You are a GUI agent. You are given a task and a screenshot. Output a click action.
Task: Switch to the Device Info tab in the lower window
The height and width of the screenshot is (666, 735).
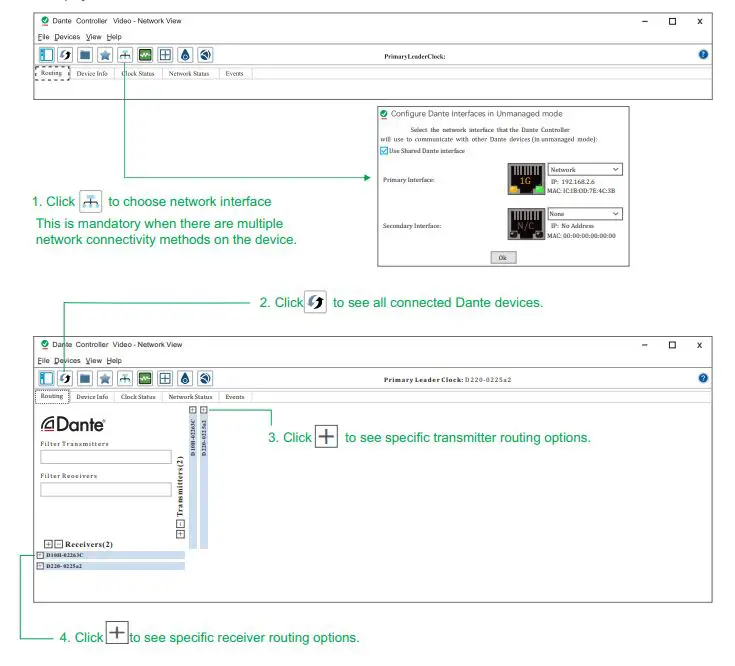92,397
